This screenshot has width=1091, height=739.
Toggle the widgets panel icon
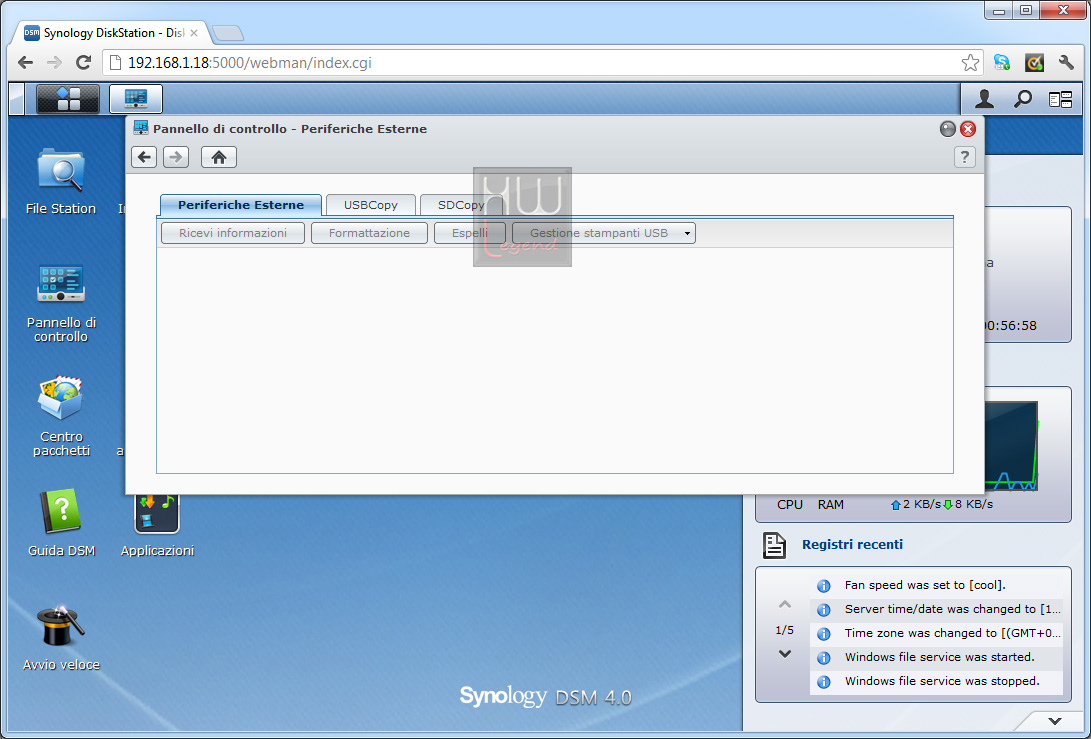[x=1060, y=100]
